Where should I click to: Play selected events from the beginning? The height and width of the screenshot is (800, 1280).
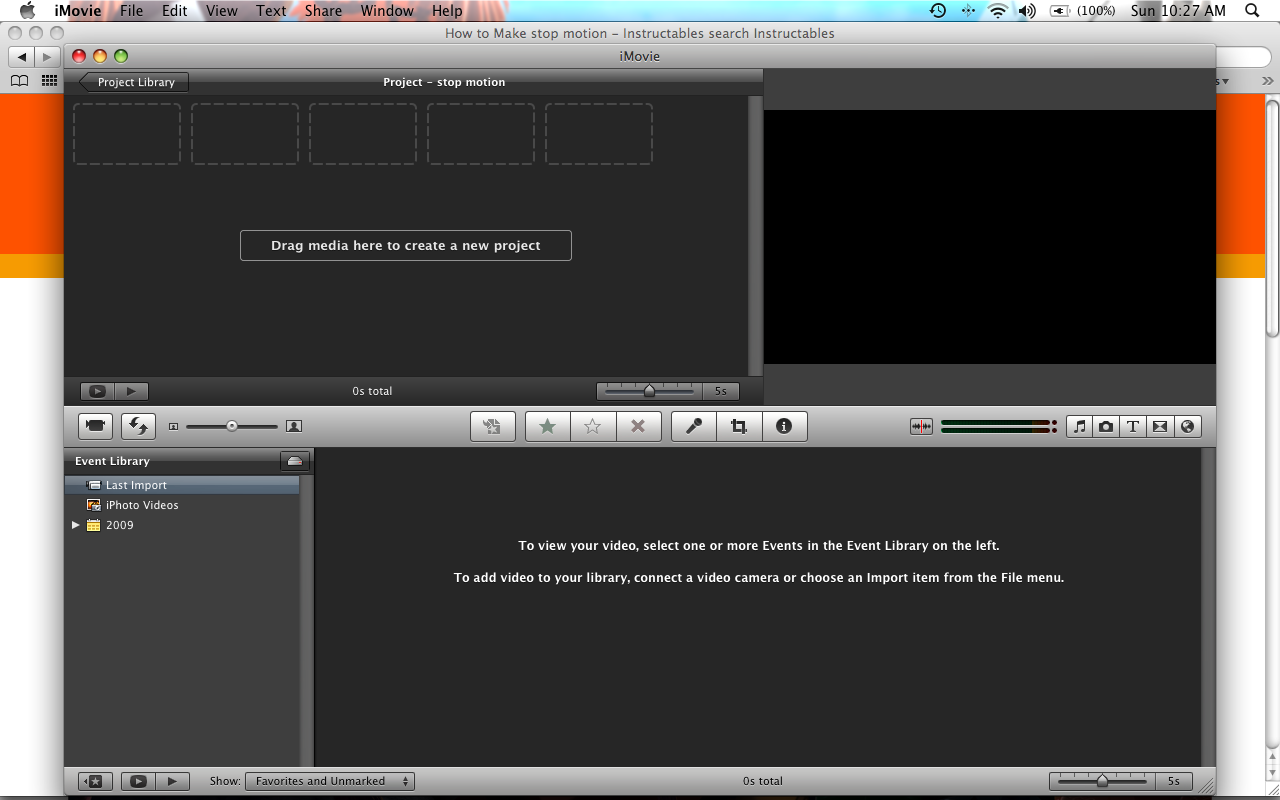[x=172, y=781]
